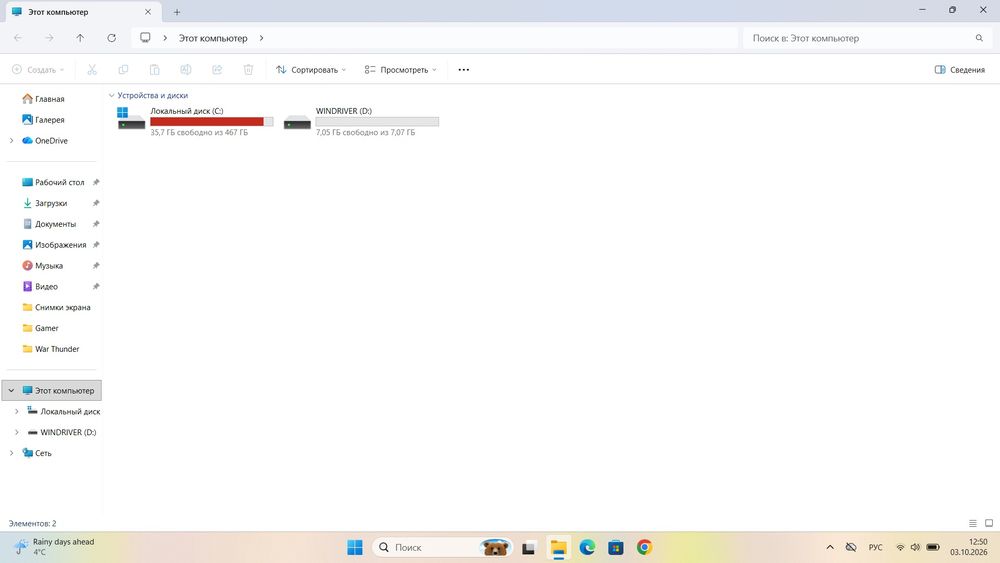Switch to details list view icon

[973, 523]
